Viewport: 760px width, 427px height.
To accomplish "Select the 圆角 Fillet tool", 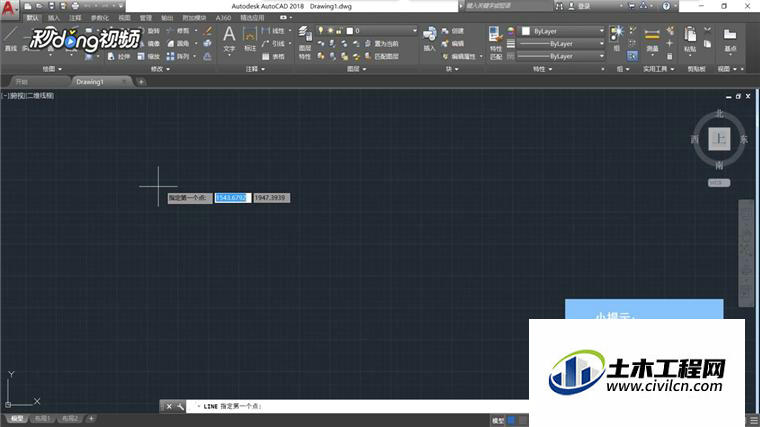I will 178,44.
